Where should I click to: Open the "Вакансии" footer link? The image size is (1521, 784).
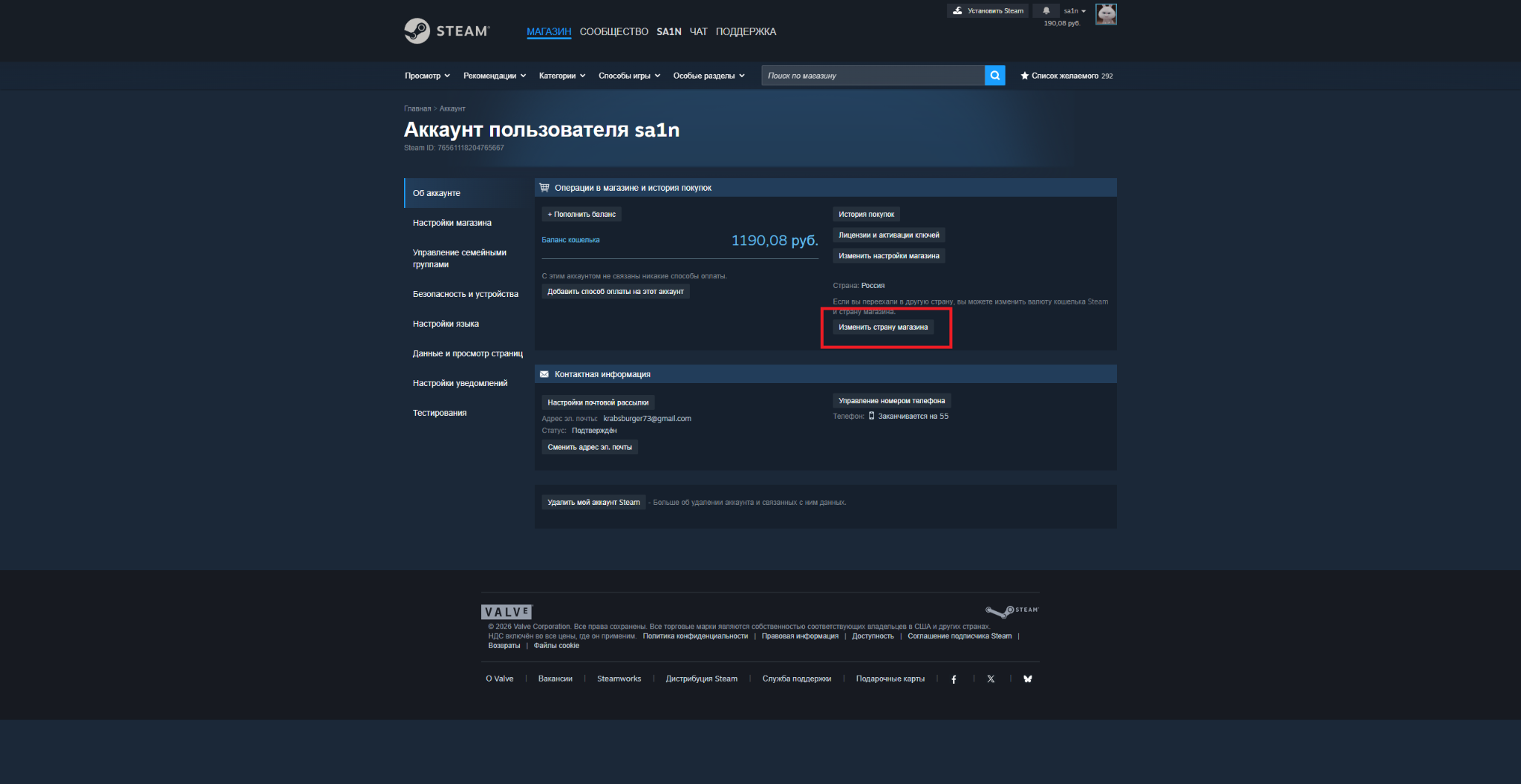556,679
